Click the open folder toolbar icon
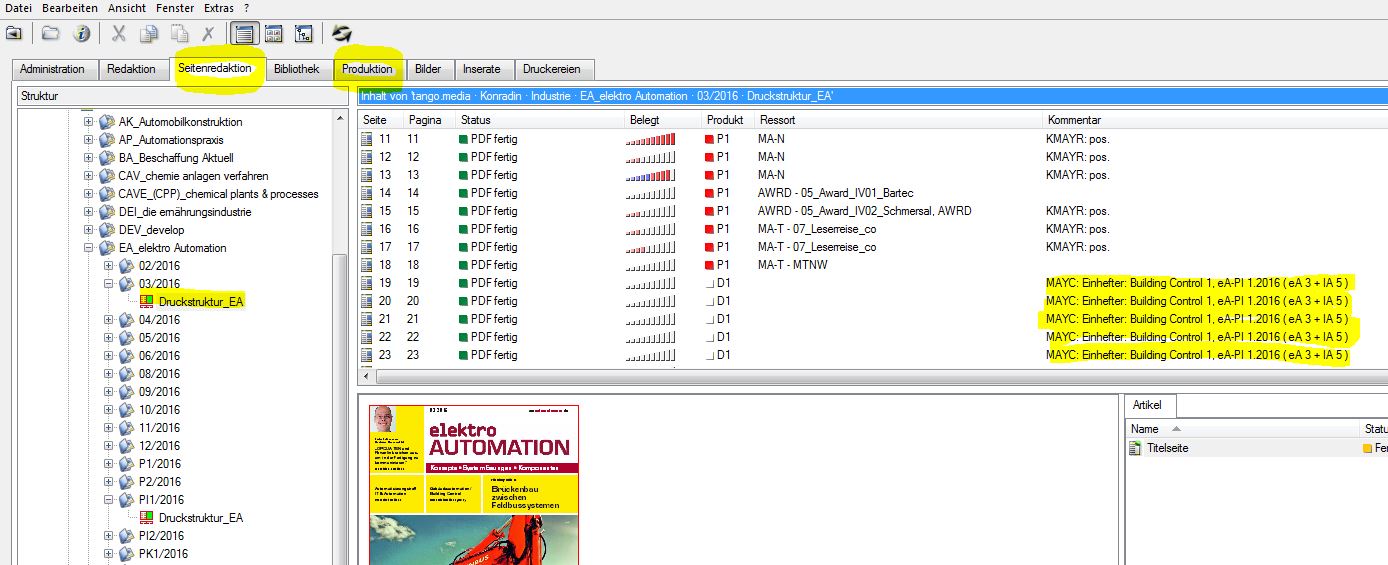The image size is (1388, 565). pyautogui.click(x=51, y=34)
